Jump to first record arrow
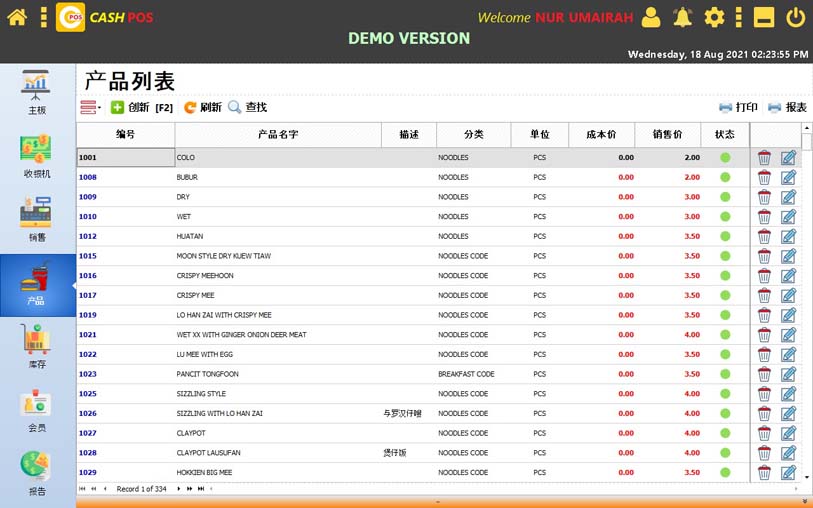The width and height of the screenshot is (813, 508). 82,489
